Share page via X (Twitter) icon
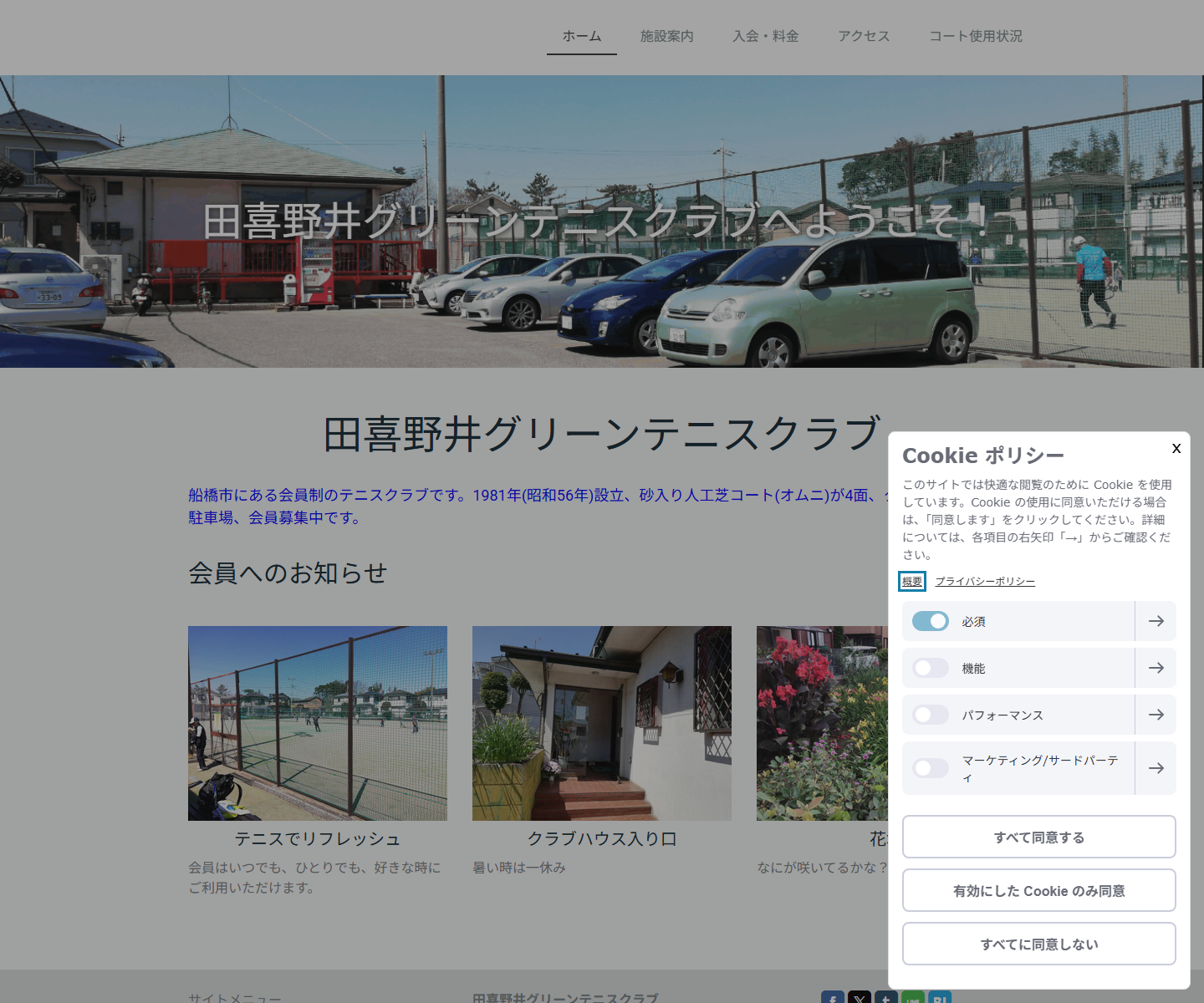 point(860,997)
